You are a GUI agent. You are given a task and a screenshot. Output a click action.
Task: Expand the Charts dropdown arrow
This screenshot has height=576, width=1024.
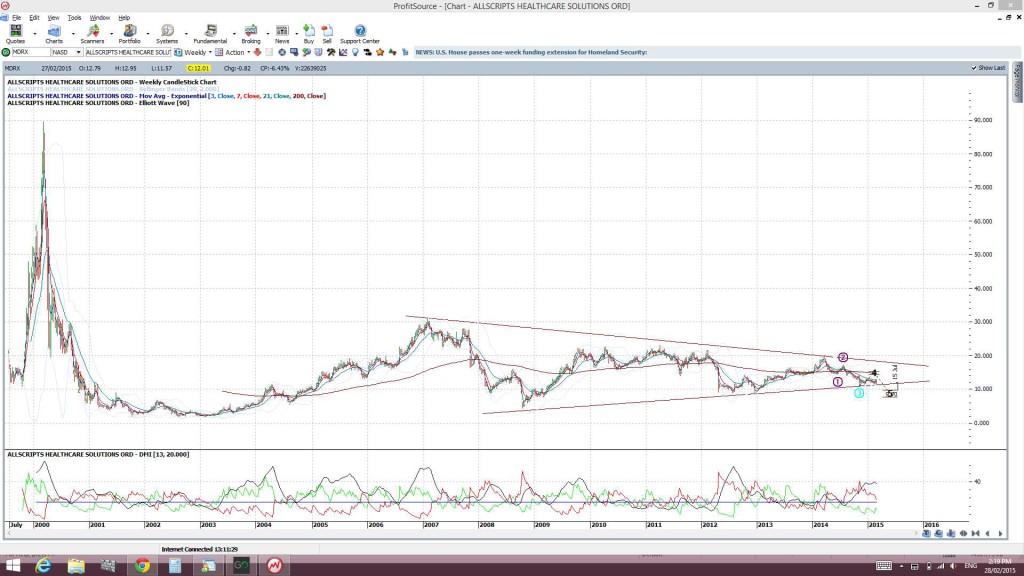[72, 33]
